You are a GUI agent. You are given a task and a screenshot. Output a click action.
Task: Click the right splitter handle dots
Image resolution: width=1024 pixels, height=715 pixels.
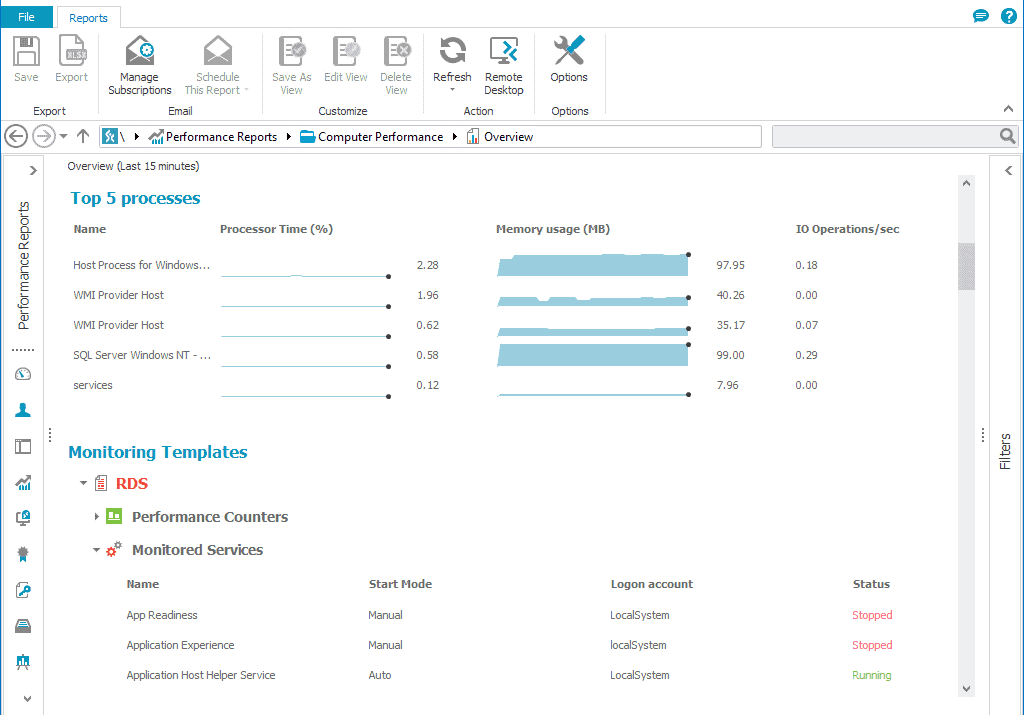coord(983,434)
